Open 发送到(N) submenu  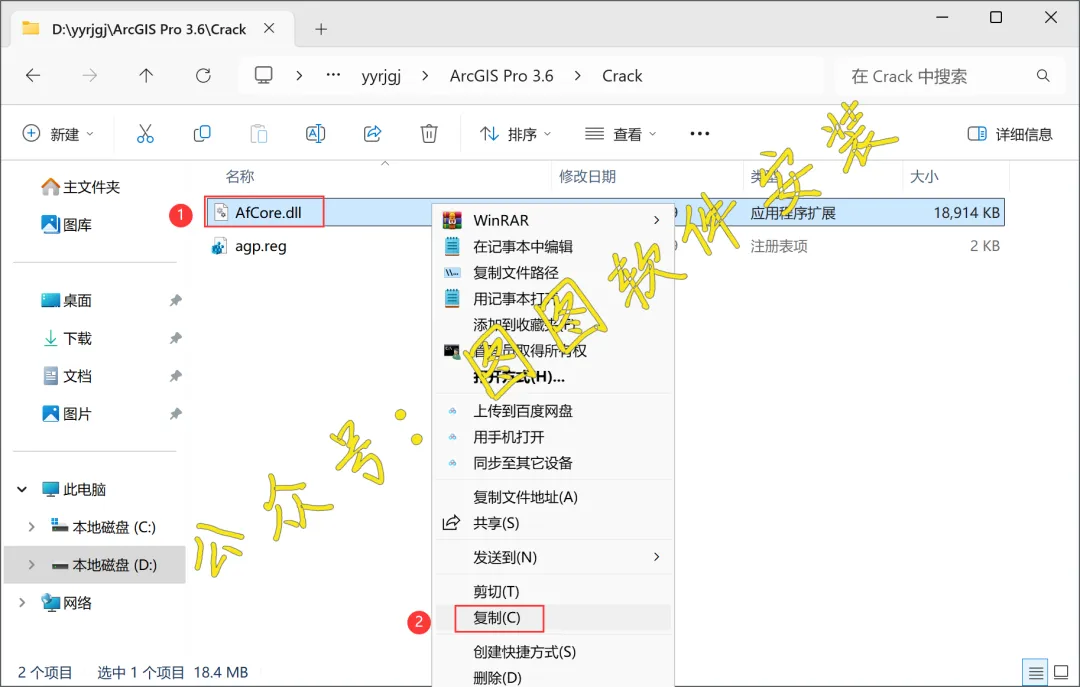(553, 557)
